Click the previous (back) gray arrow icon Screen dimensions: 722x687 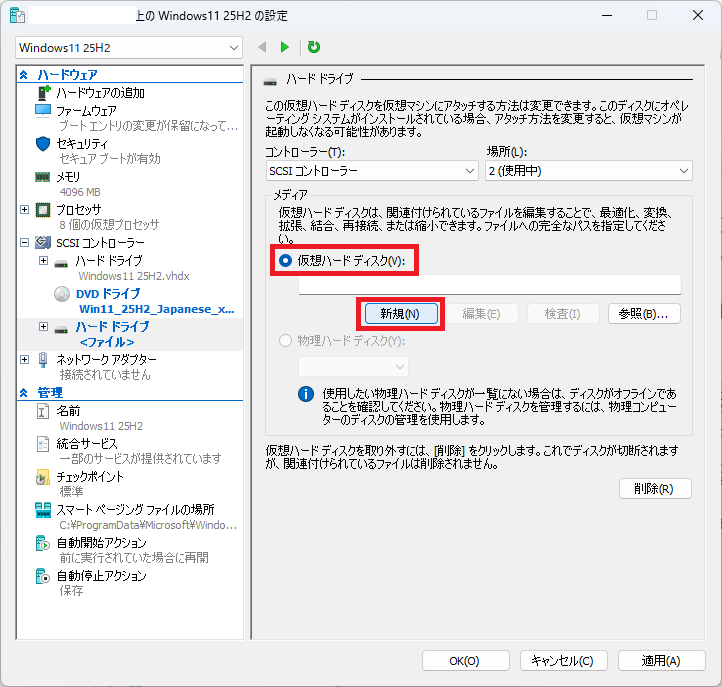tap(262, 47)
